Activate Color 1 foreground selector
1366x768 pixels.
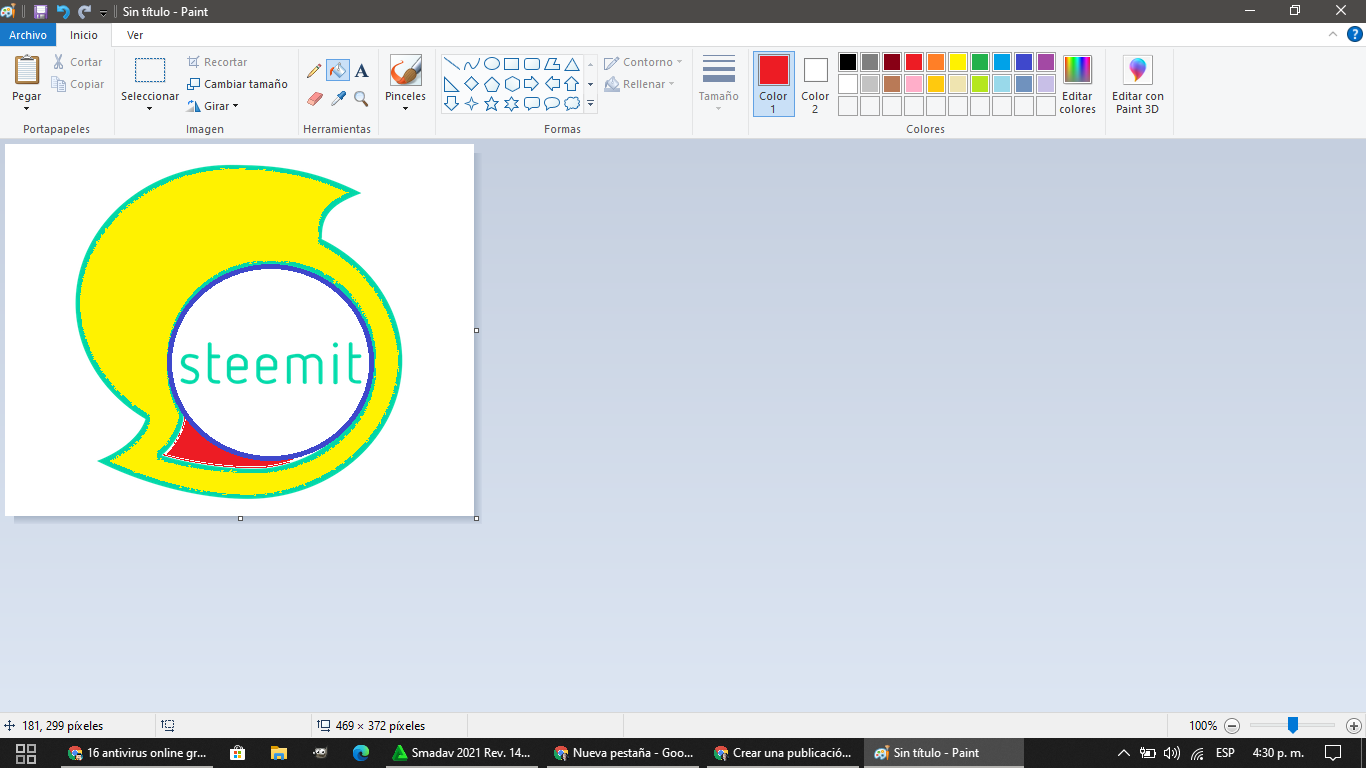point(773,85)
